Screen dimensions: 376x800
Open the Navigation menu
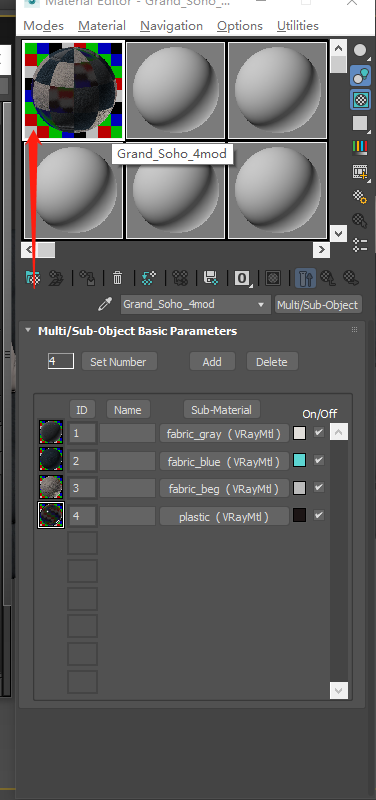(x=171, y=26)
